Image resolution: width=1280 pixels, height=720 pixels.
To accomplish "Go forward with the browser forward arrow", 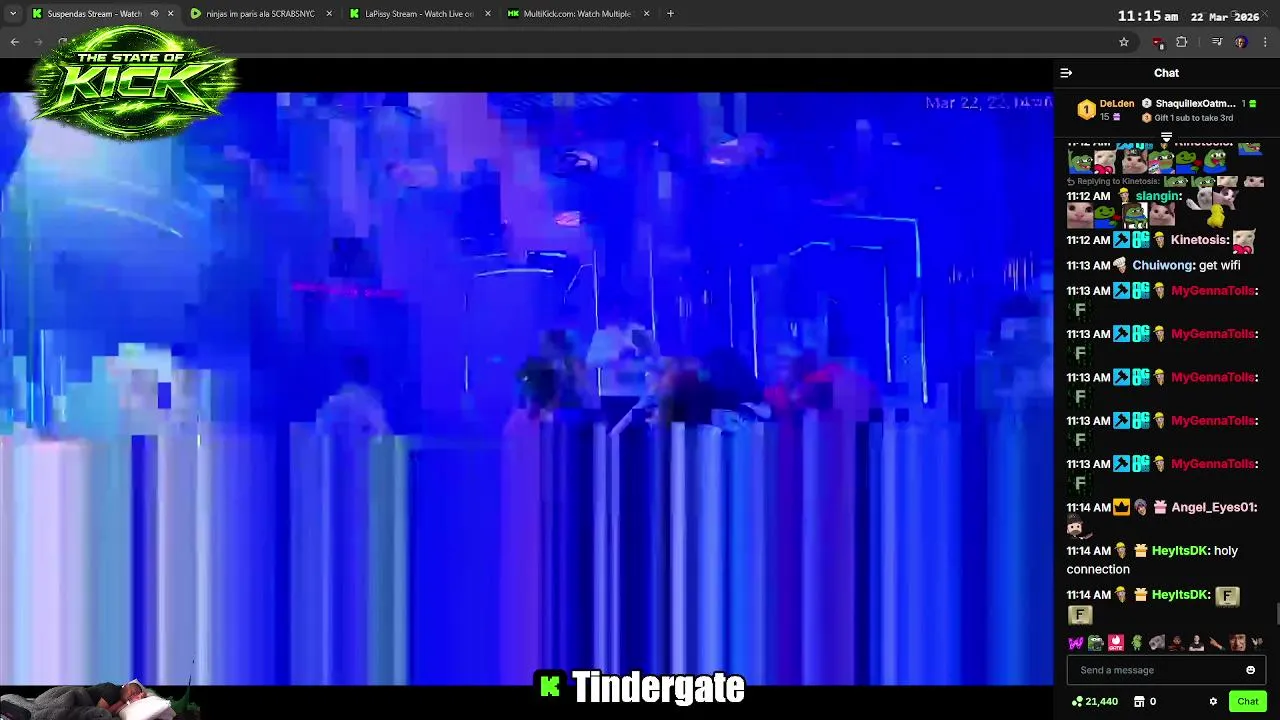I will point(40,42).
